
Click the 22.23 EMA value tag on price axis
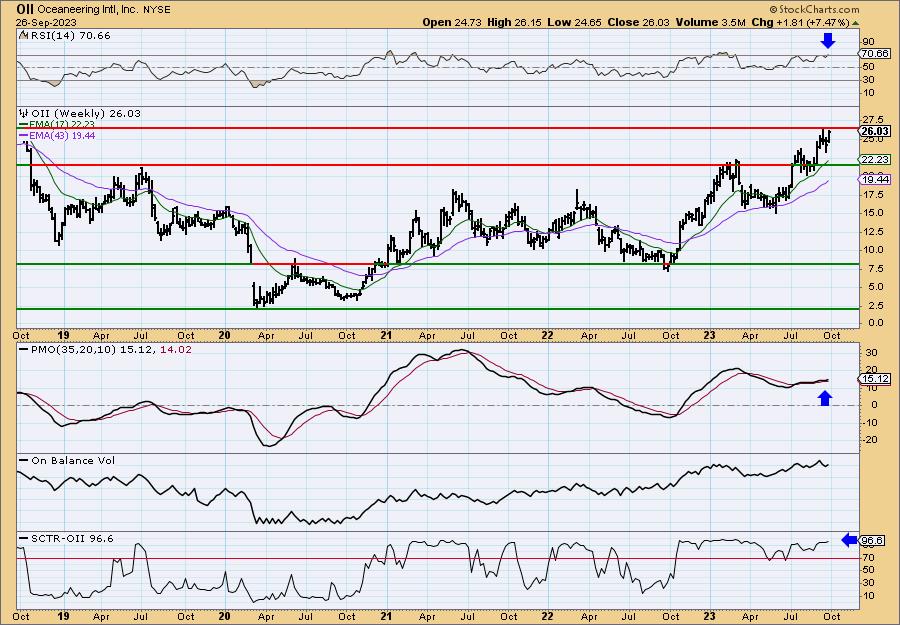875,160
